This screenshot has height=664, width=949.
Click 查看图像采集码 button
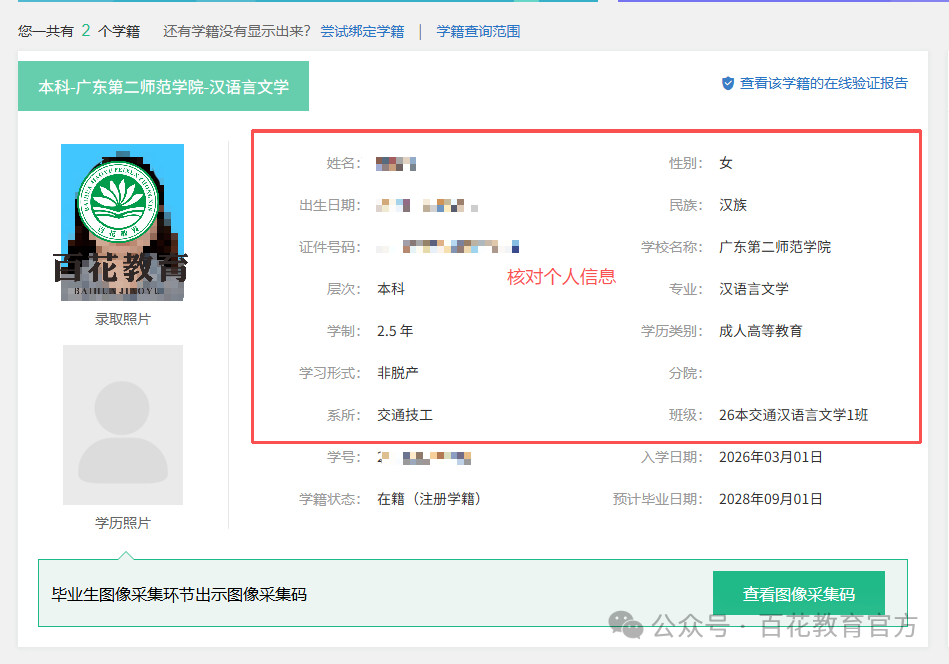coord(799,594)
